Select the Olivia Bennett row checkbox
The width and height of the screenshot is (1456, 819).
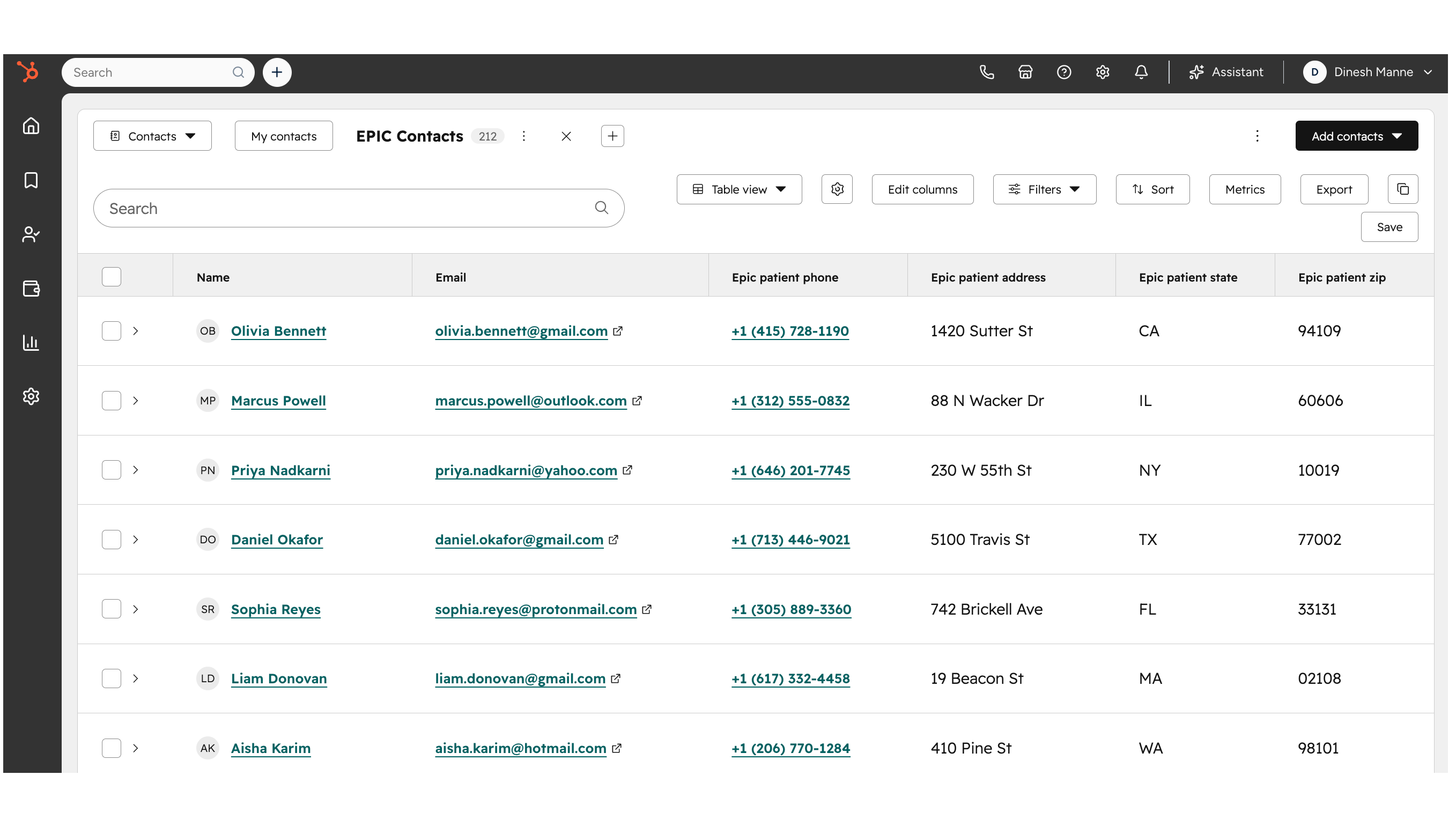pos(112,331)
